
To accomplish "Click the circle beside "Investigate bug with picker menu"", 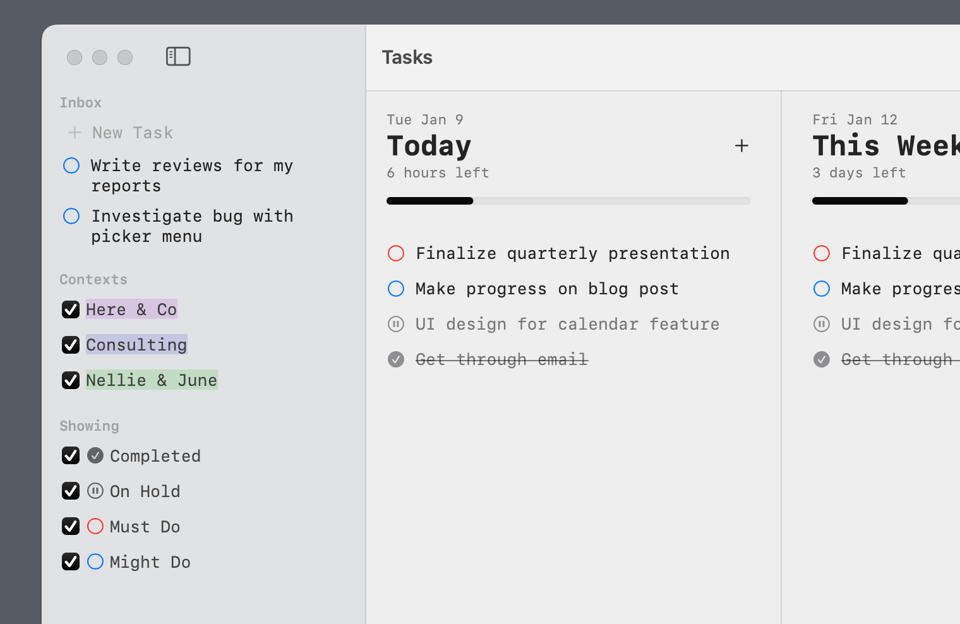I will tap(71, 216).
